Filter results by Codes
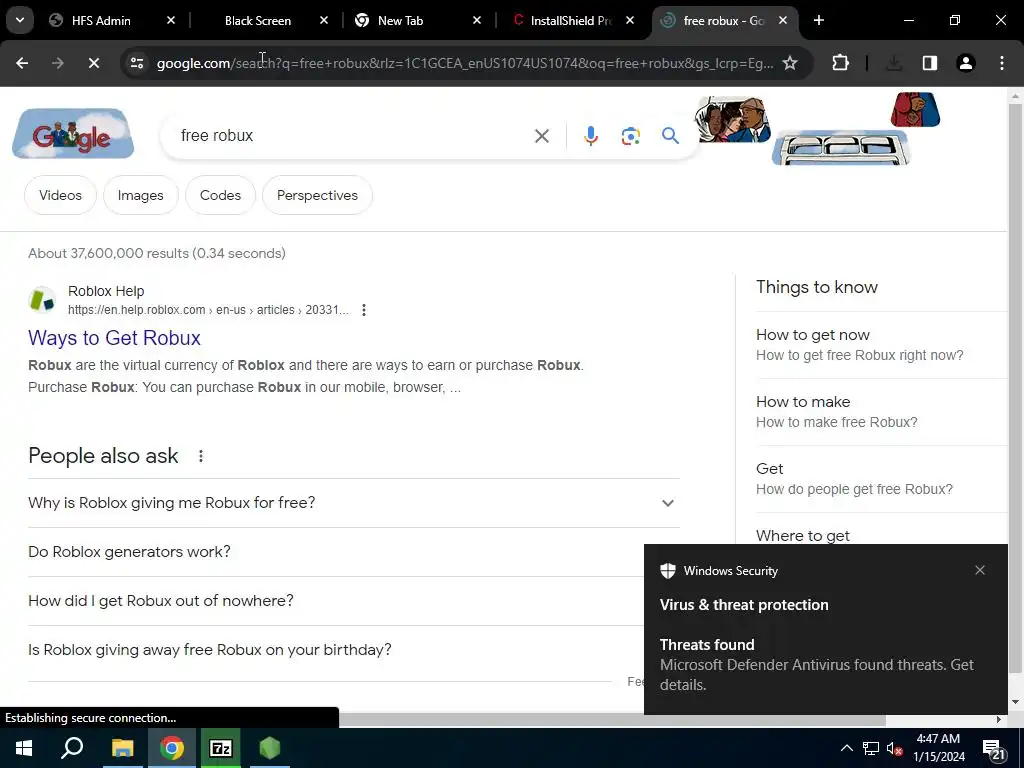Image resolution: width=1024 pixels, height=768 pixels. coord(220,195)
